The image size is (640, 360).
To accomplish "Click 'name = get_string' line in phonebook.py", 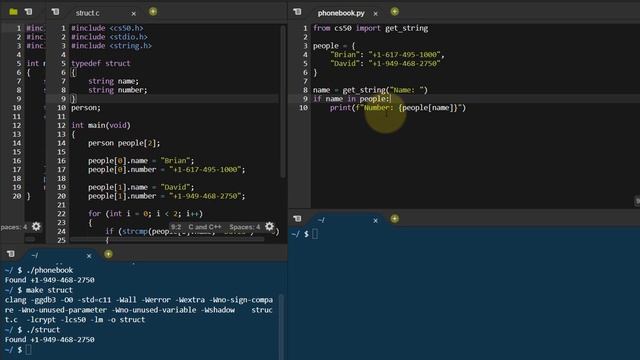I will coord(370,90).
